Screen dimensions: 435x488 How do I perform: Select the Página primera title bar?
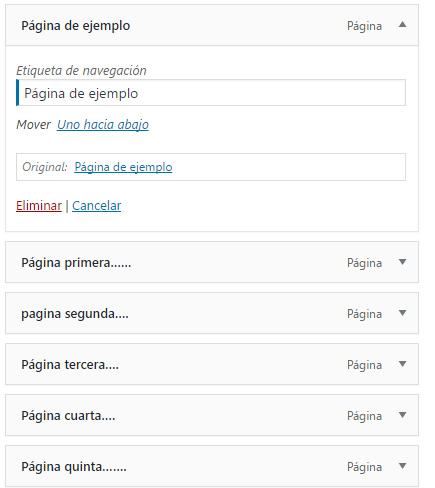[212, 262]
